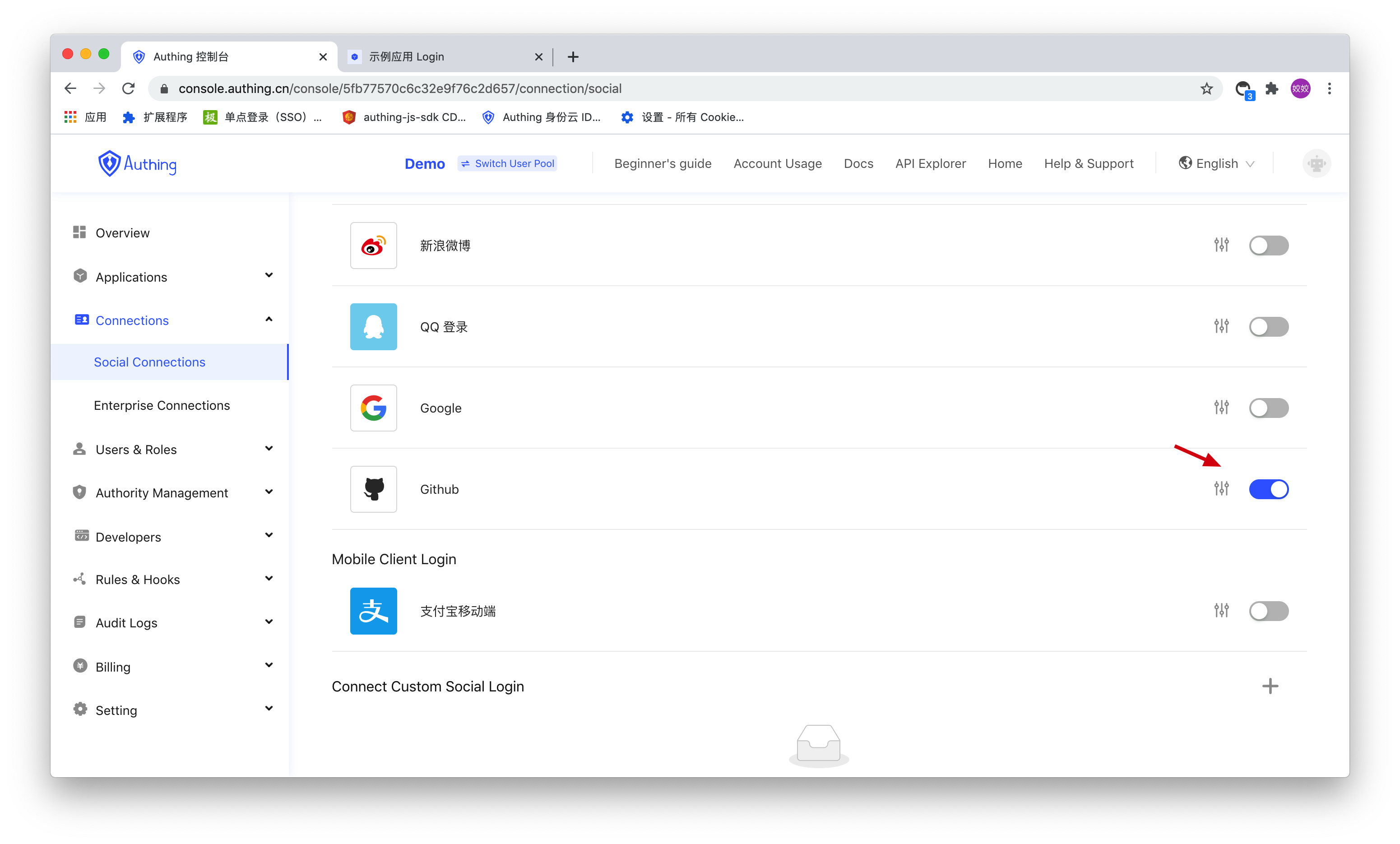The image size is (1400, 844).
Task: Click the Authing logo
Action: [x=137, y=164]
